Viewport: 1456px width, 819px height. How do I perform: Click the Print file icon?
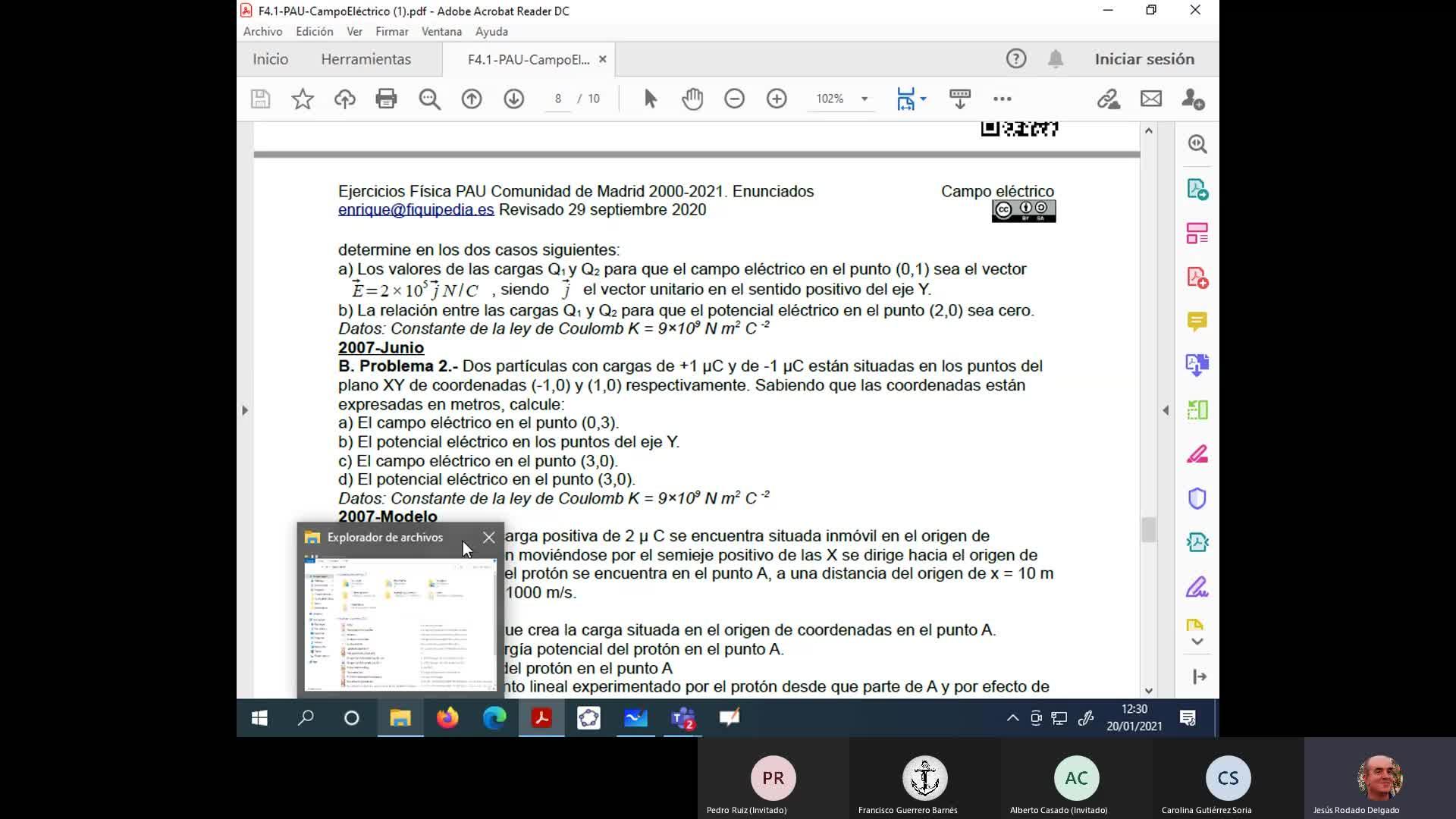click(386, 99)
